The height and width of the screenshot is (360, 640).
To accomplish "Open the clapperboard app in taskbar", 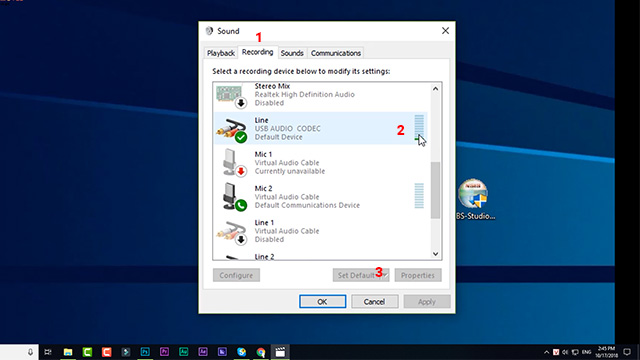I will click(x=280, y=352).
